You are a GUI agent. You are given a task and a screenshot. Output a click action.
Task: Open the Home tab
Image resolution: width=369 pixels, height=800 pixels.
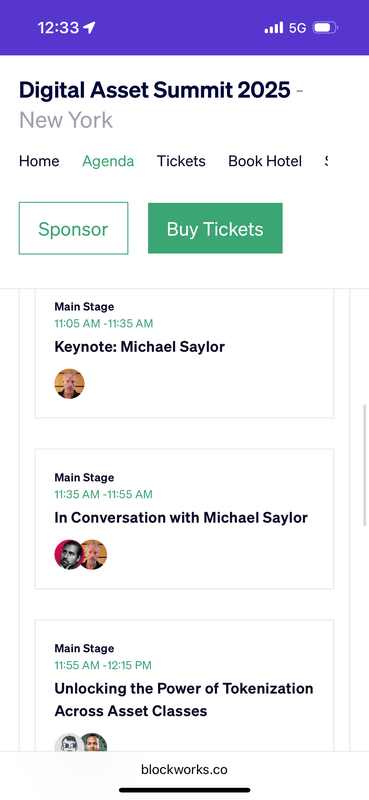tap(39, 161)
